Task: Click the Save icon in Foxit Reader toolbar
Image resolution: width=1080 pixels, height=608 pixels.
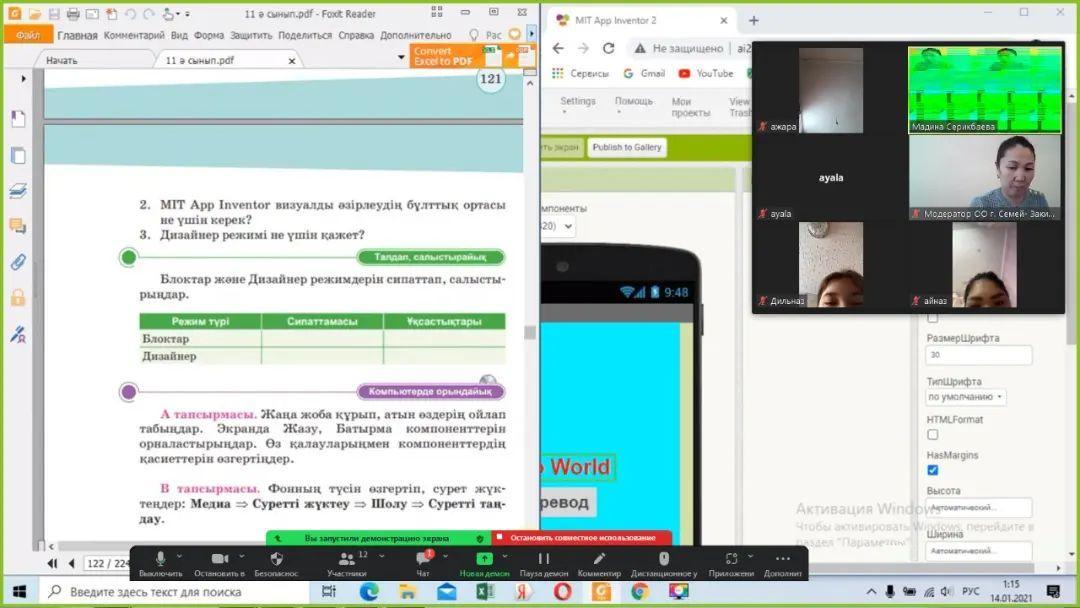Action: [x=54, y=14]
